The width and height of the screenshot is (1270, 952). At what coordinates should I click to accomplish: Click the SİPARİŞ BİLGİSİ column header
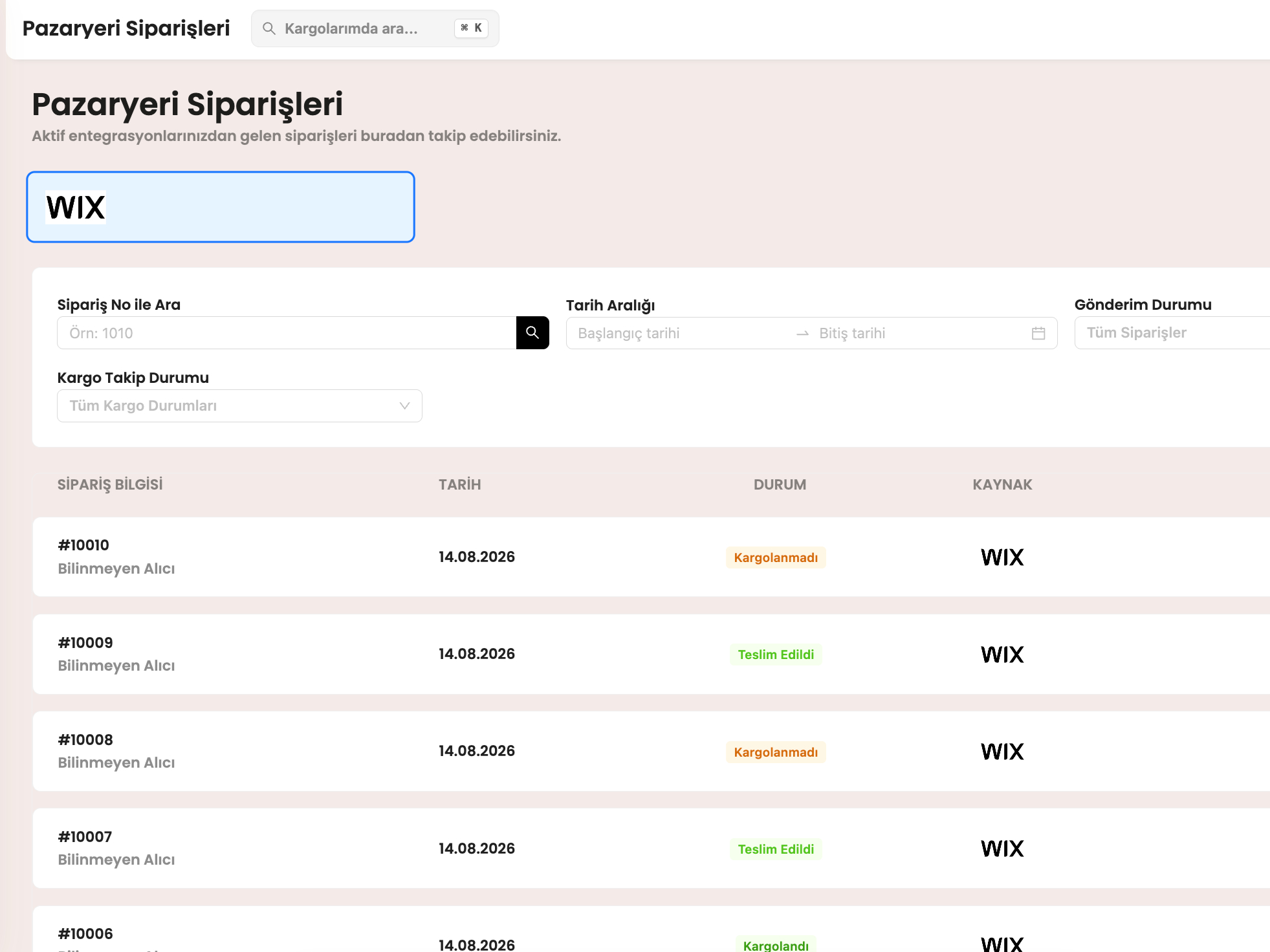110,484
